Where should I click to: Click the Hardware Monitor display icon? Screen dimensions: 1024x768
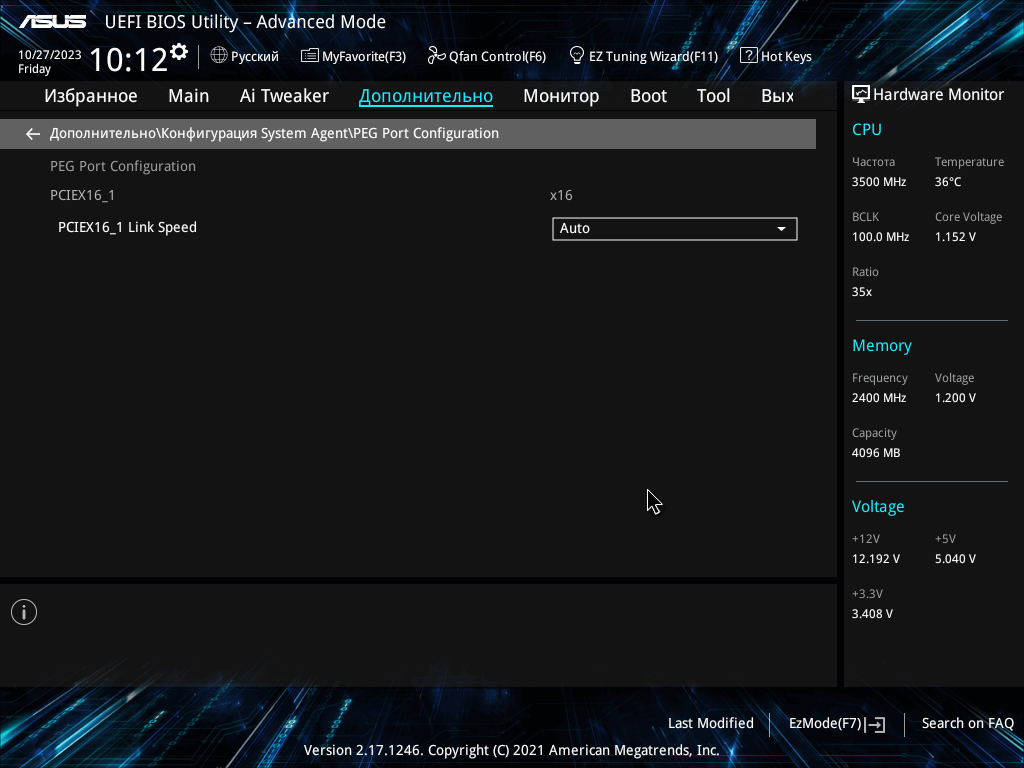click(861, 95)
